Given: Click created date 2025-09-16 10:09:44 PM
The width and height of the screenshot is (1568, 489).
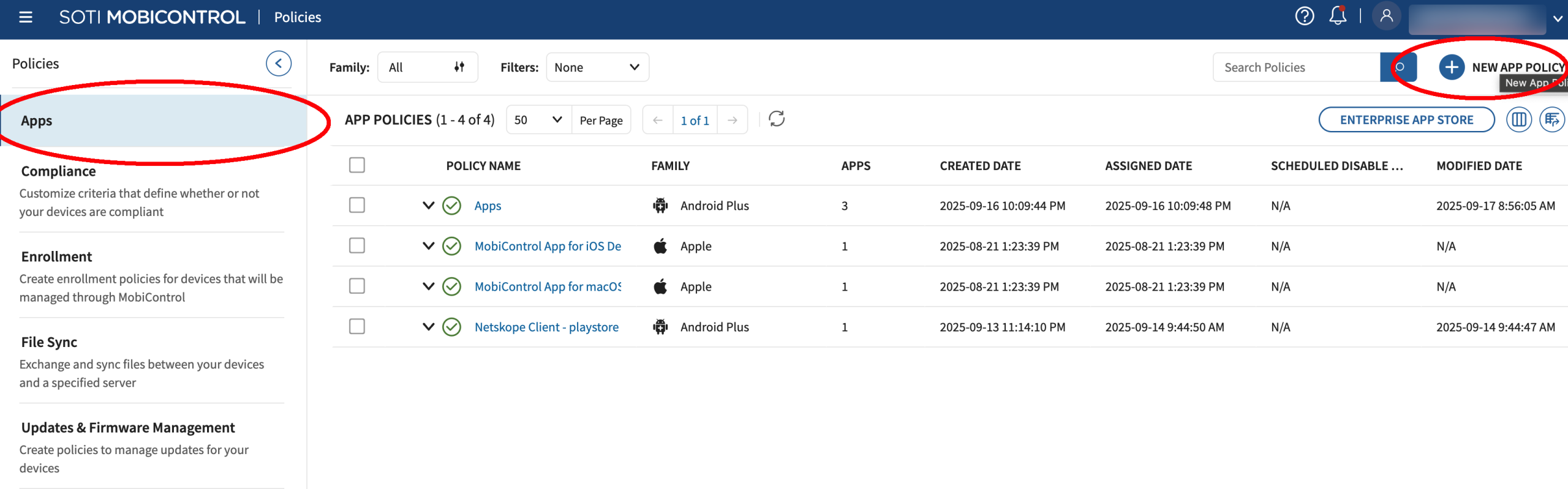Looking at the screenshot, I should click(x=1002, y=206).
